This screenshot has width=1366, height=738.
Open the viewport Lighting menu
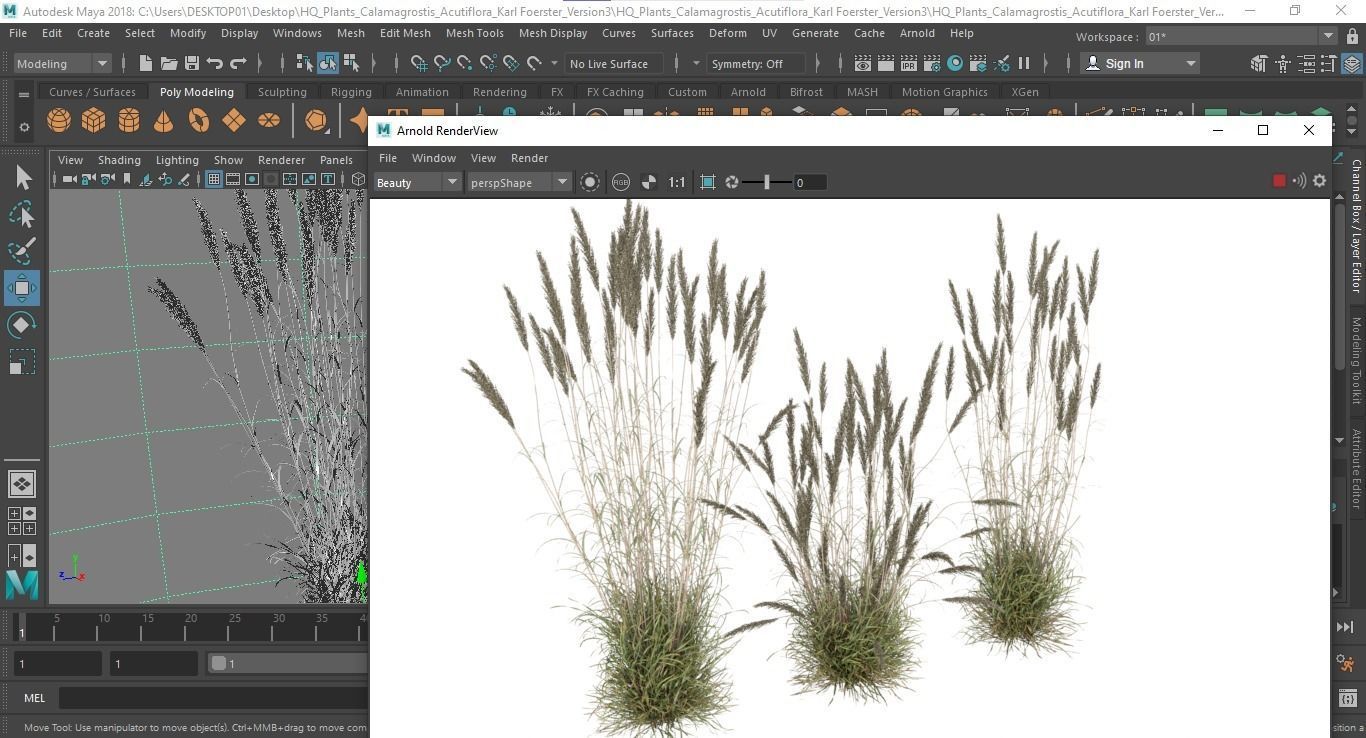[x=177, y=160]
